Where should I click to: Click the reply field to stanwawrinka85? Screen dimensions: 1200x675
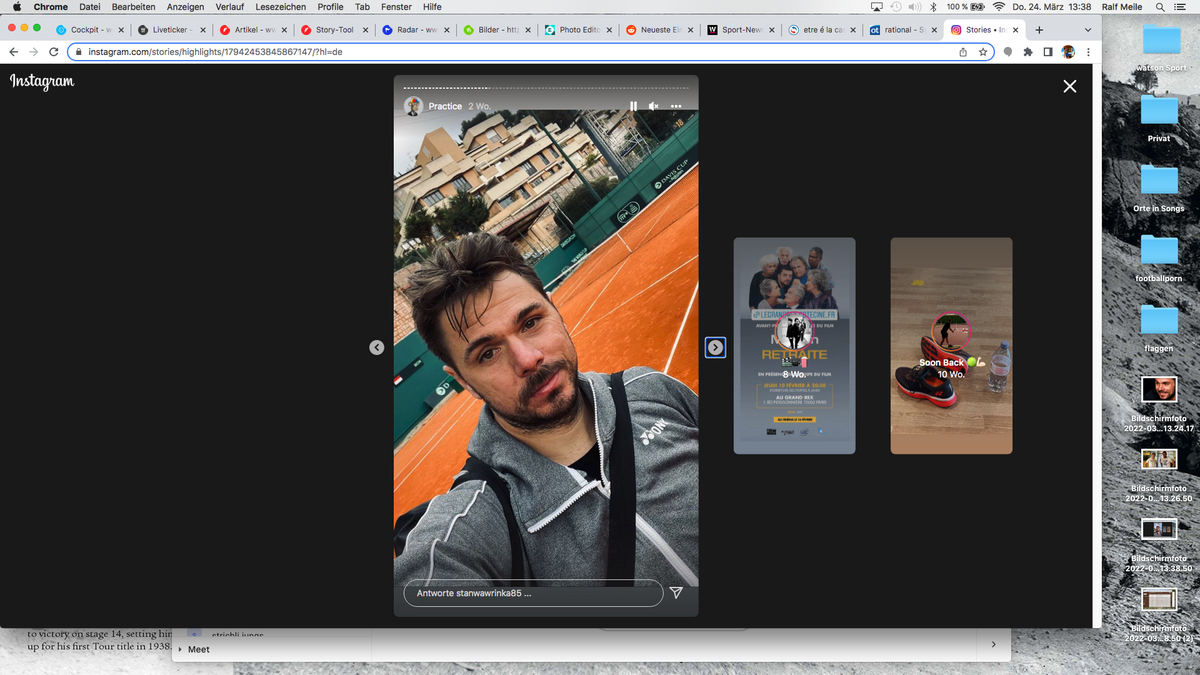(x=533, y=593)
